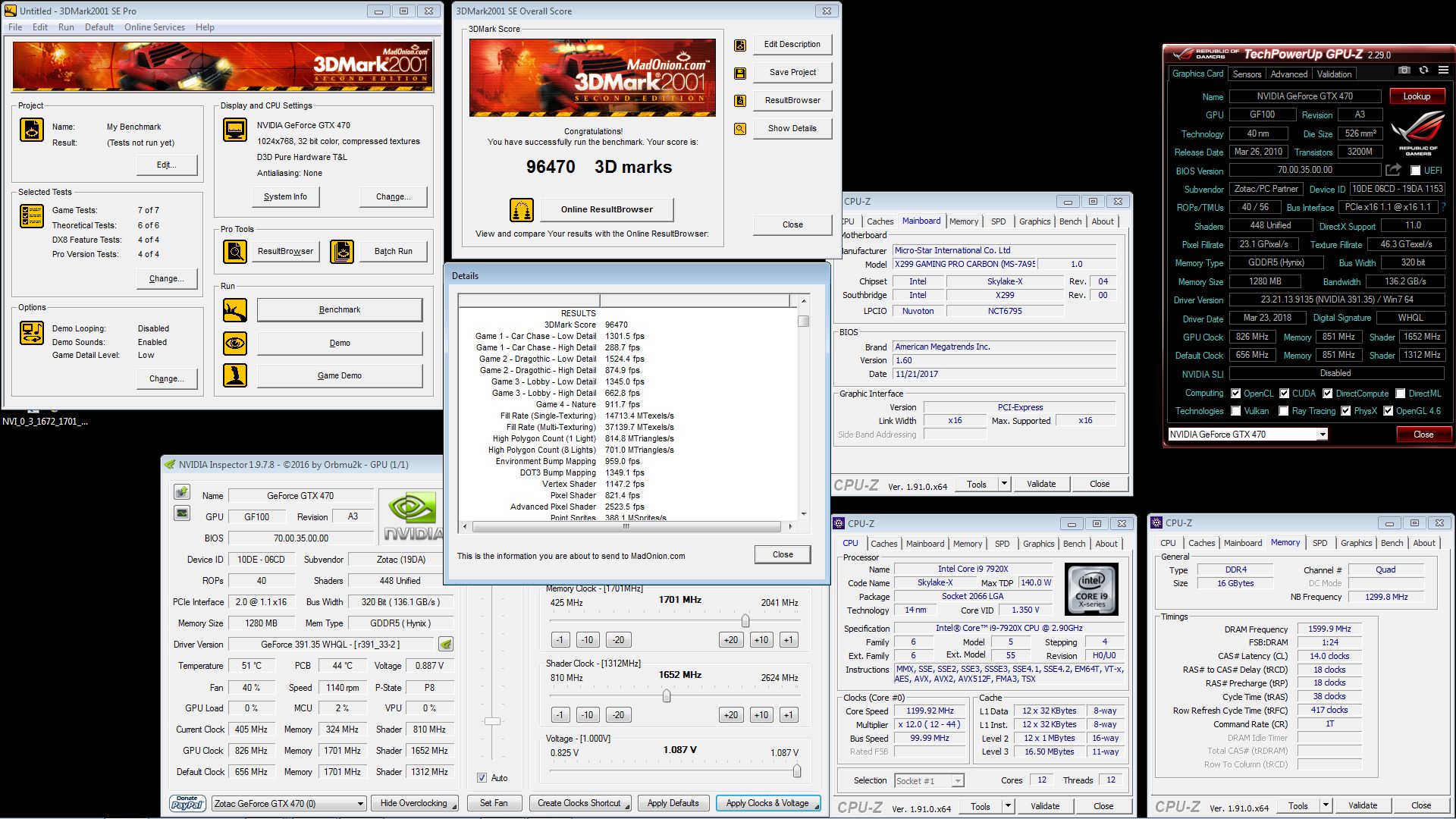This screenshot has width=1456, height=819.
Task: Toggle the OpenCL checkbox in GPU-Z
Action: (x=1236, y=394)
